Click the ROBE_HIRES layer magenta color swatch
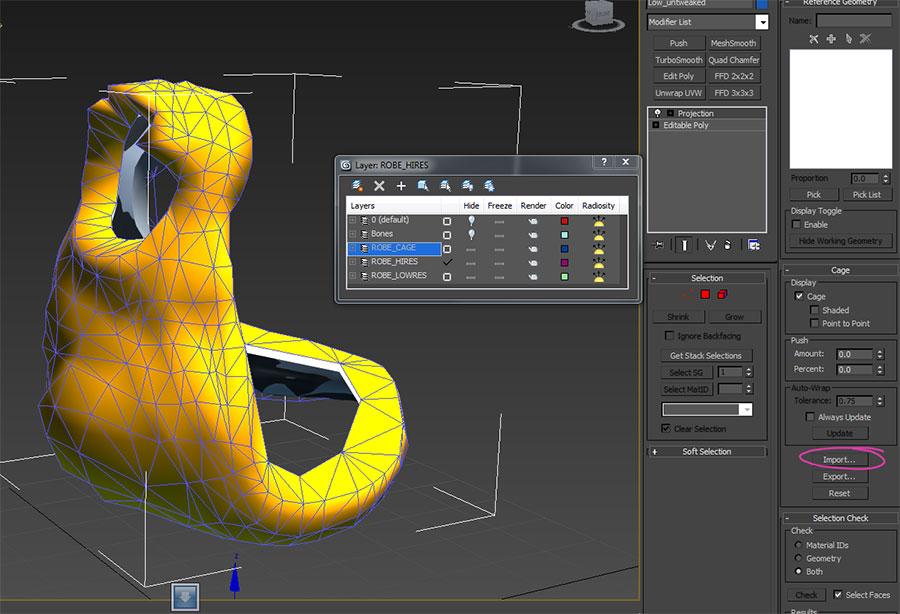This screenshot has height=614, width=900. [564, 263]
